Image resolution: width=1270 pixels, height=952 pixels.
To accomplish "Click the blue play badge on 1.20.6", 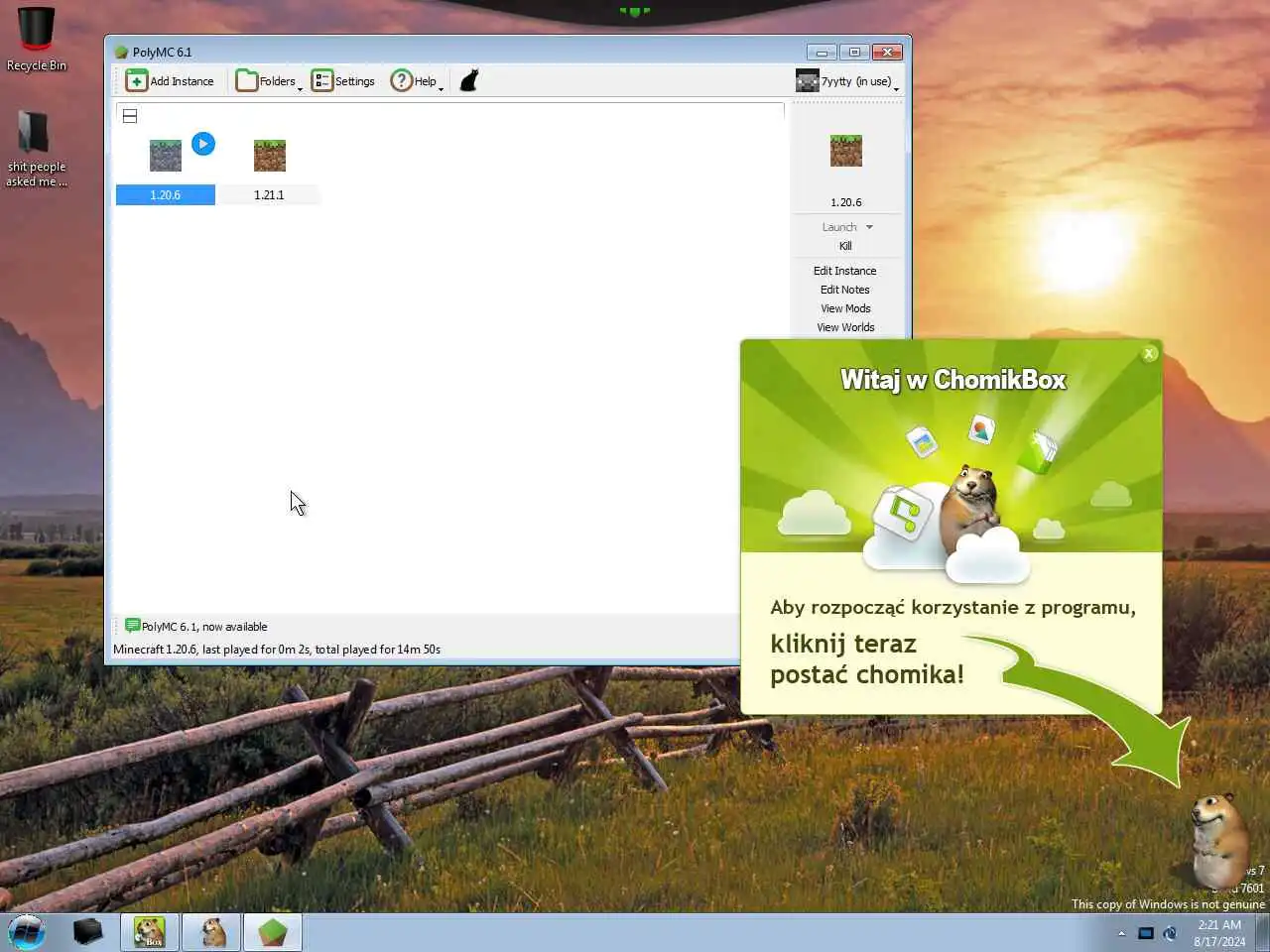I will click(203, 144).
